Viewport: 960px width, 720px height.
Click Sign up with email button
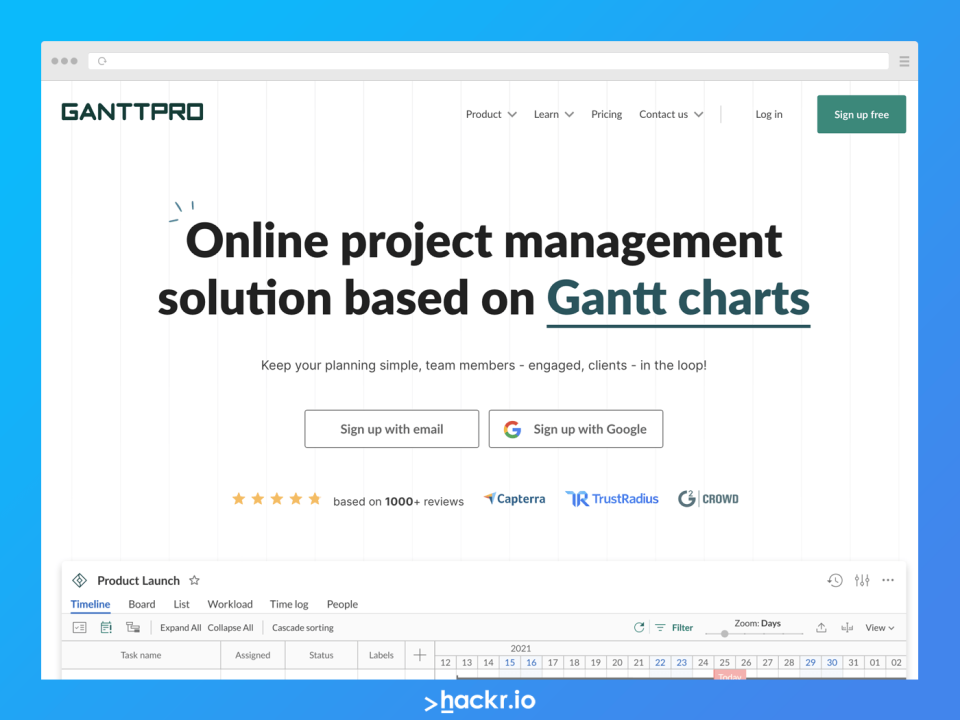point(392,429)
